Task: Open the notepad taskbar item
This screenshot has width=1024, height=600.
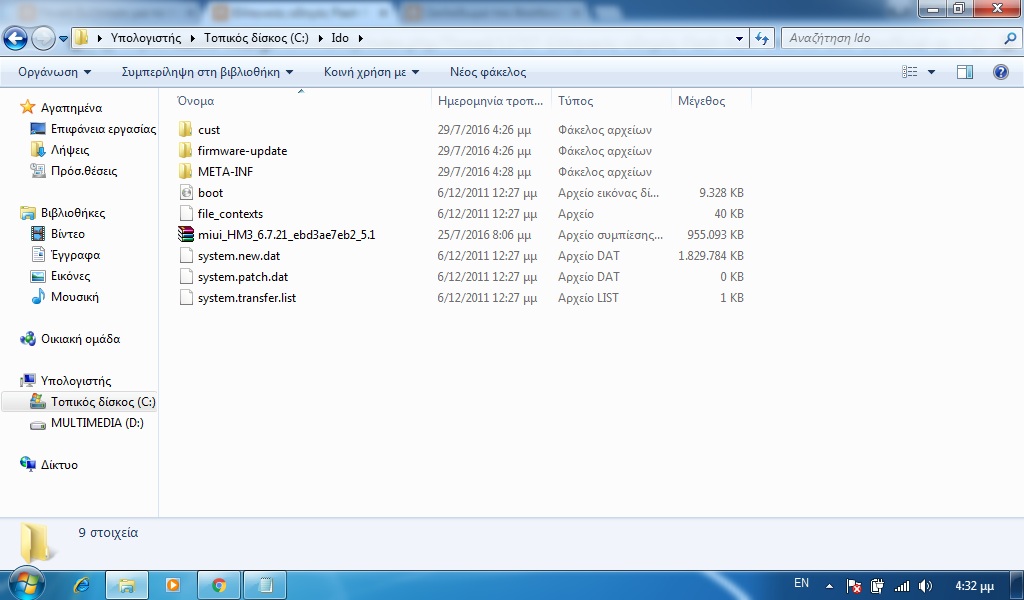Action: click(264, 585)
